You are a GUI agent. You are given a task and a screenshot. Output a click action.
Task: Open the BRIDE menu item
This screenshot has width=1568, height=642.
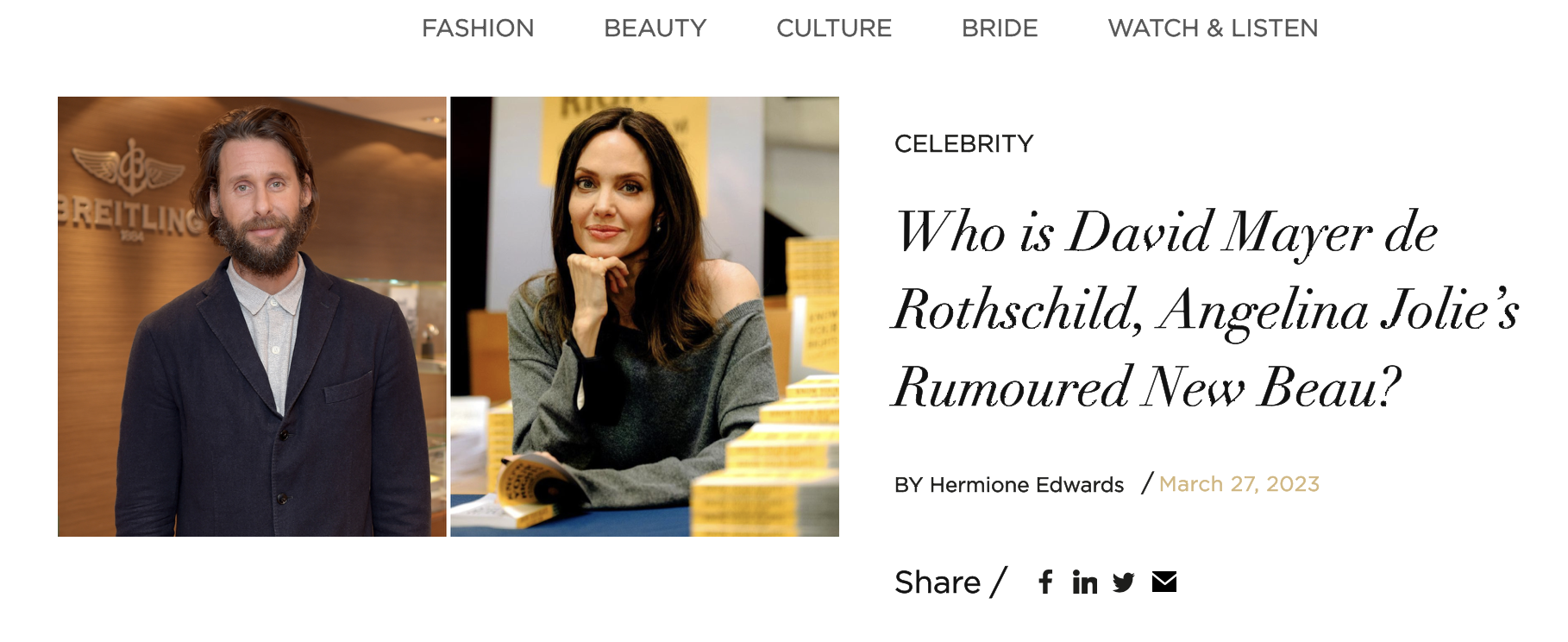1000,28
